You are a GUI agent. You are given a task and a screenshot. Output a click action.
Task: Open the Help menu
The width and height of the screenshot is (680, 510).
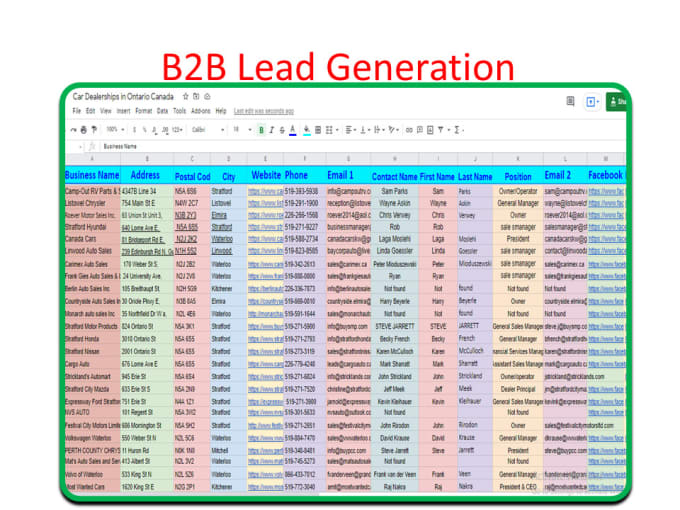[x=221, y=111]
